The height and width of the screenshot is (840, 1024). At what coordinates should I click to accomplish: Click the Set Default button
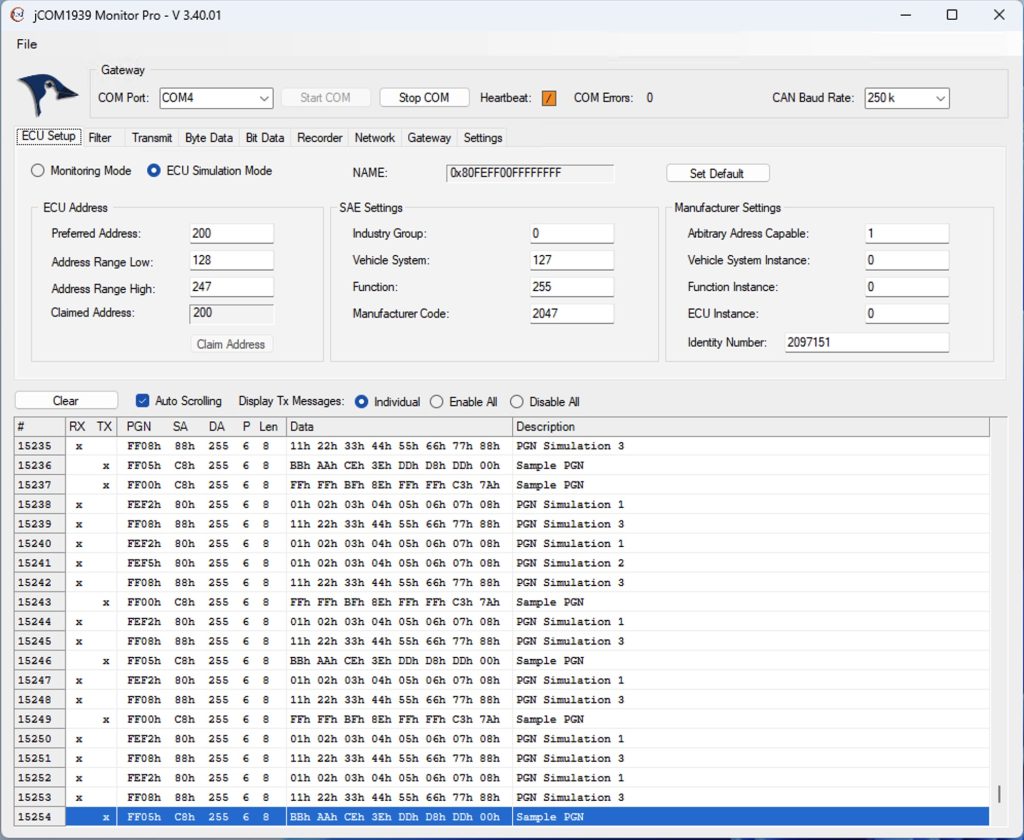click(717, 172)
